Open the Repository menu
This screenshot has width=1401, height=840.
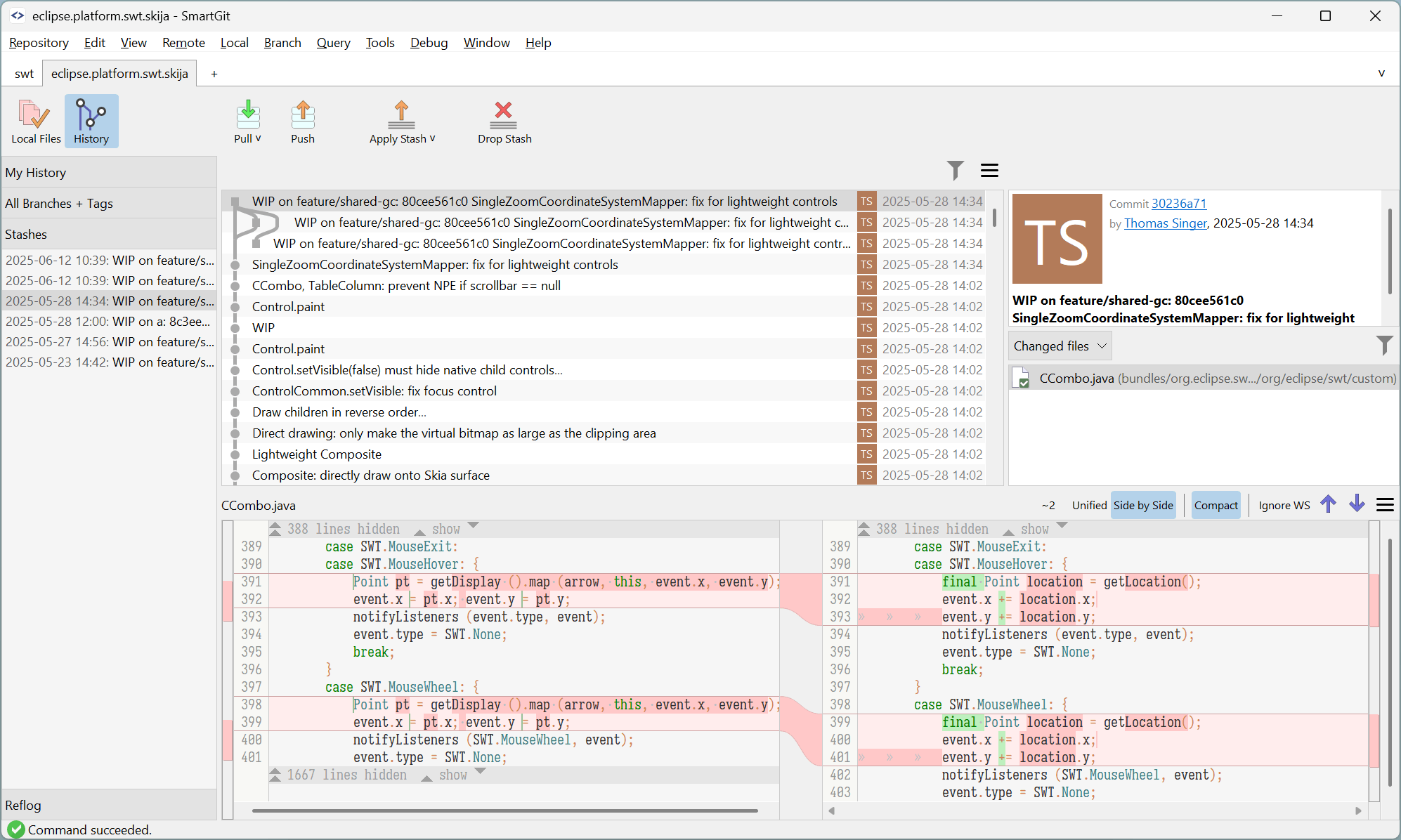pyautogui.click(x=39, y=42)
